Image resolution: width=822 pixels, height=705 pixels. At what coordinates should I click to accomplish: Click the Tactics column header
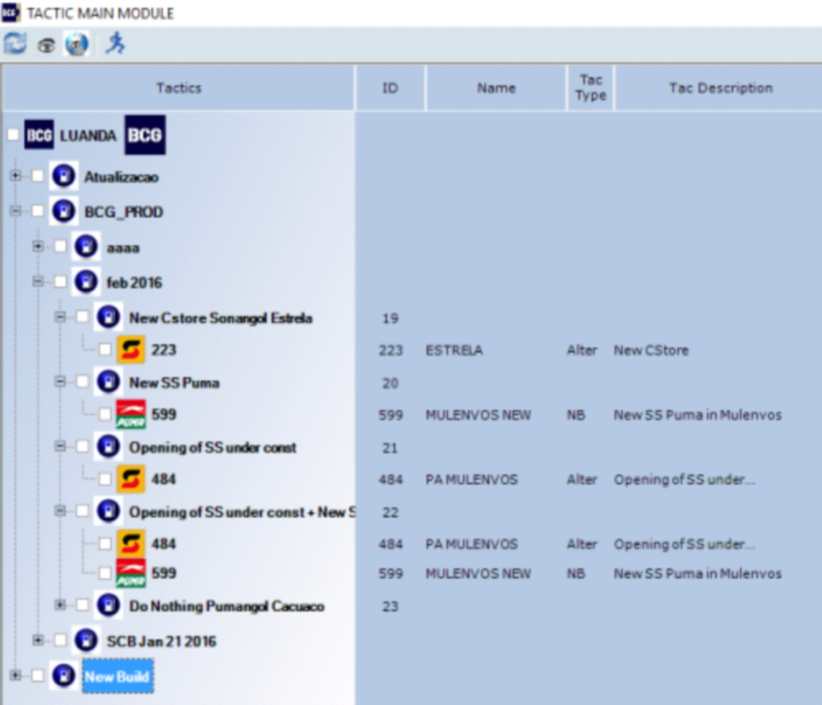click(179, 88)
